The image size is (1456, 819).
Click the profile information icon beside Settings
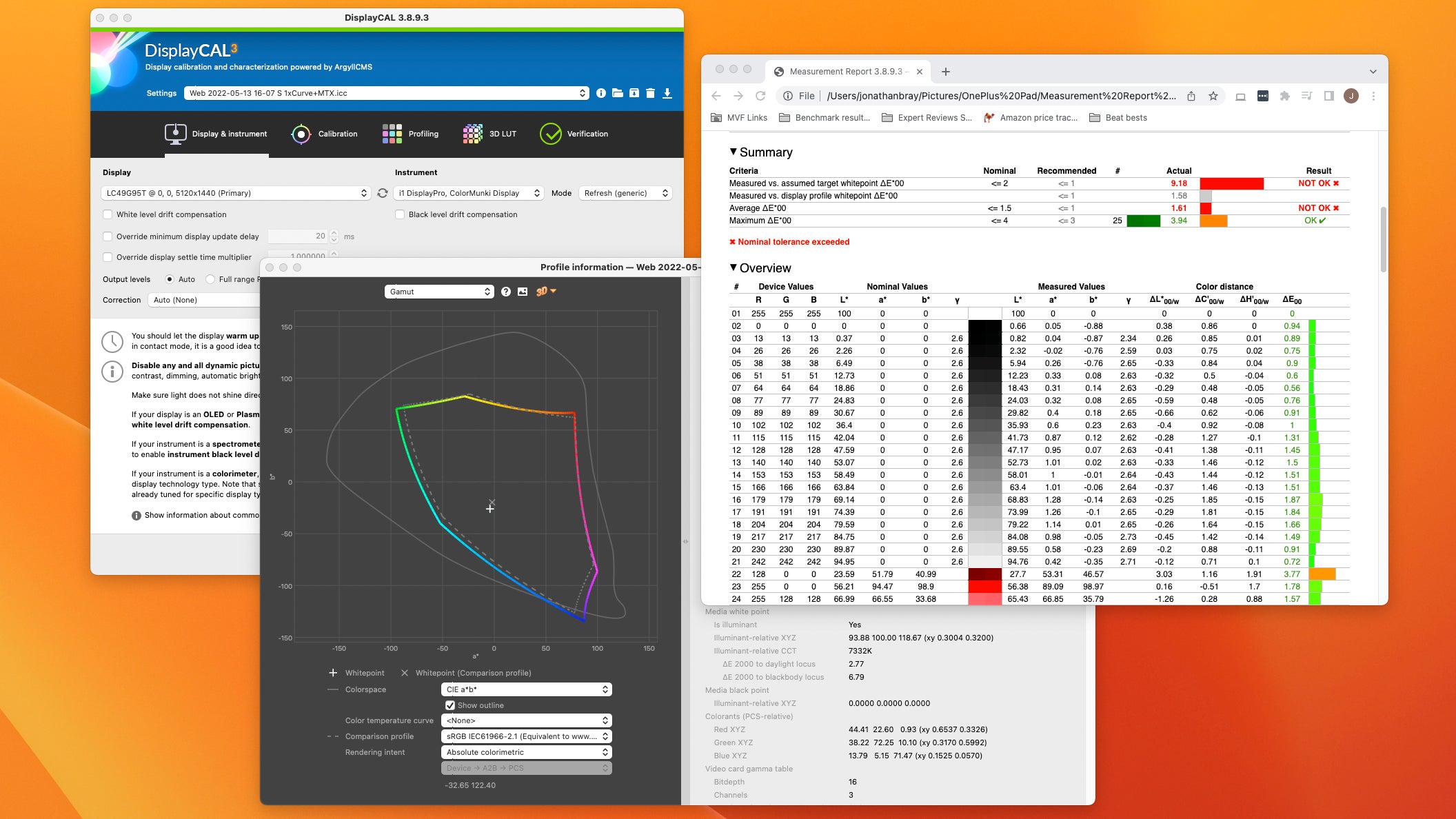601,93
